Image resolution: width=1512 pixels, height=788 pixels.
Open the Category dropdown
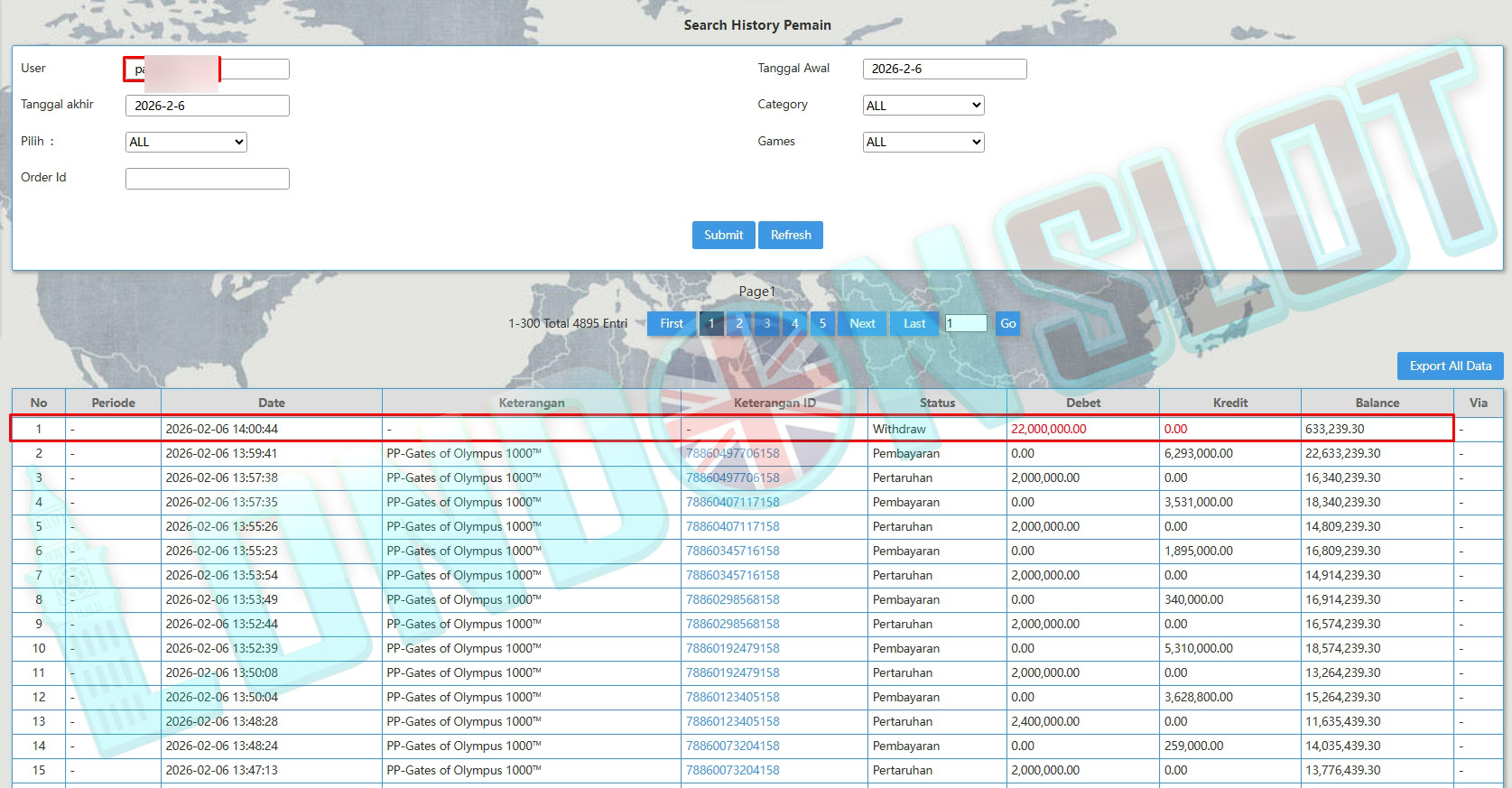coord(923,106)
